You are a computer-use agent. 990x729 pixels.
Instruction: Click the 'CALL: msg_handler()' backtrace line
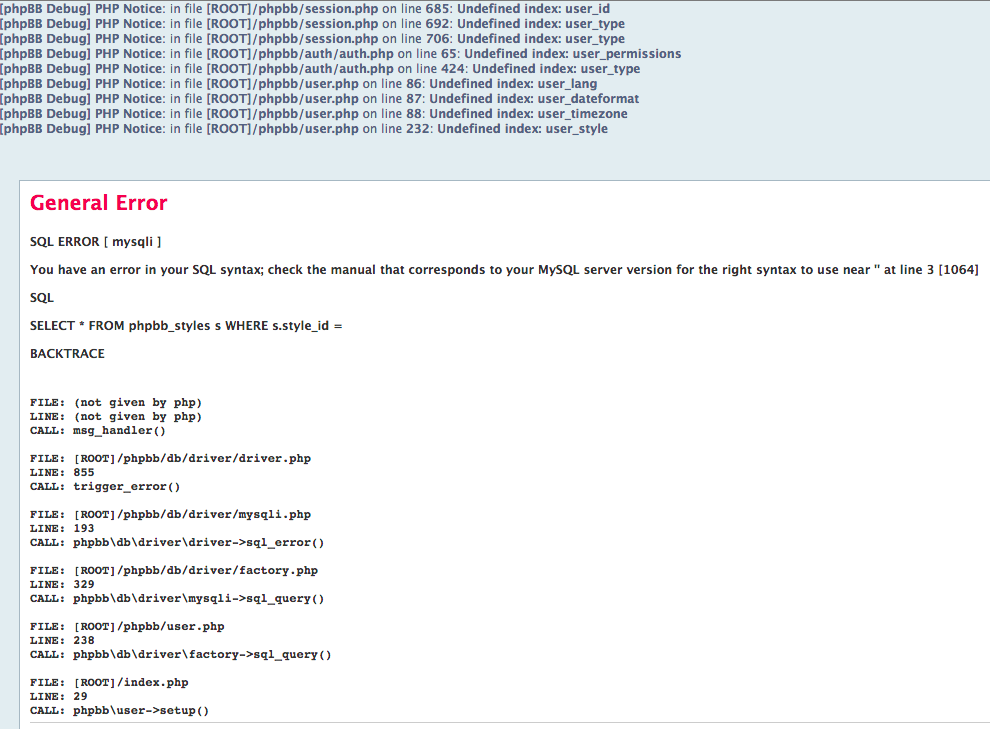coord(98,430)
